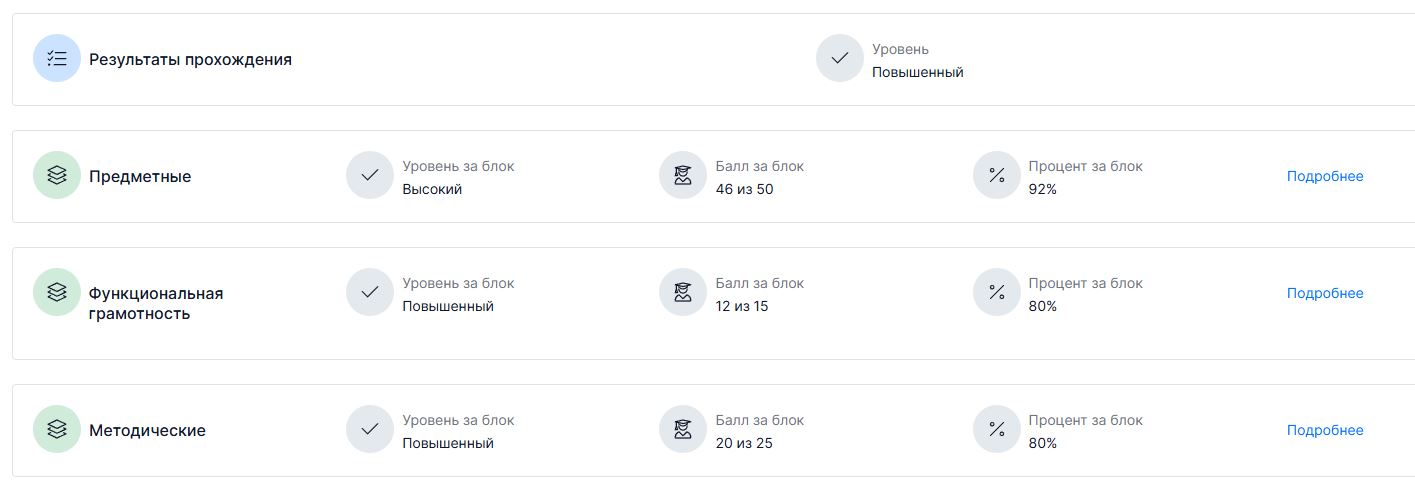Open Подробнее for Функциональная грамотность block

(x=1324, y=293)
